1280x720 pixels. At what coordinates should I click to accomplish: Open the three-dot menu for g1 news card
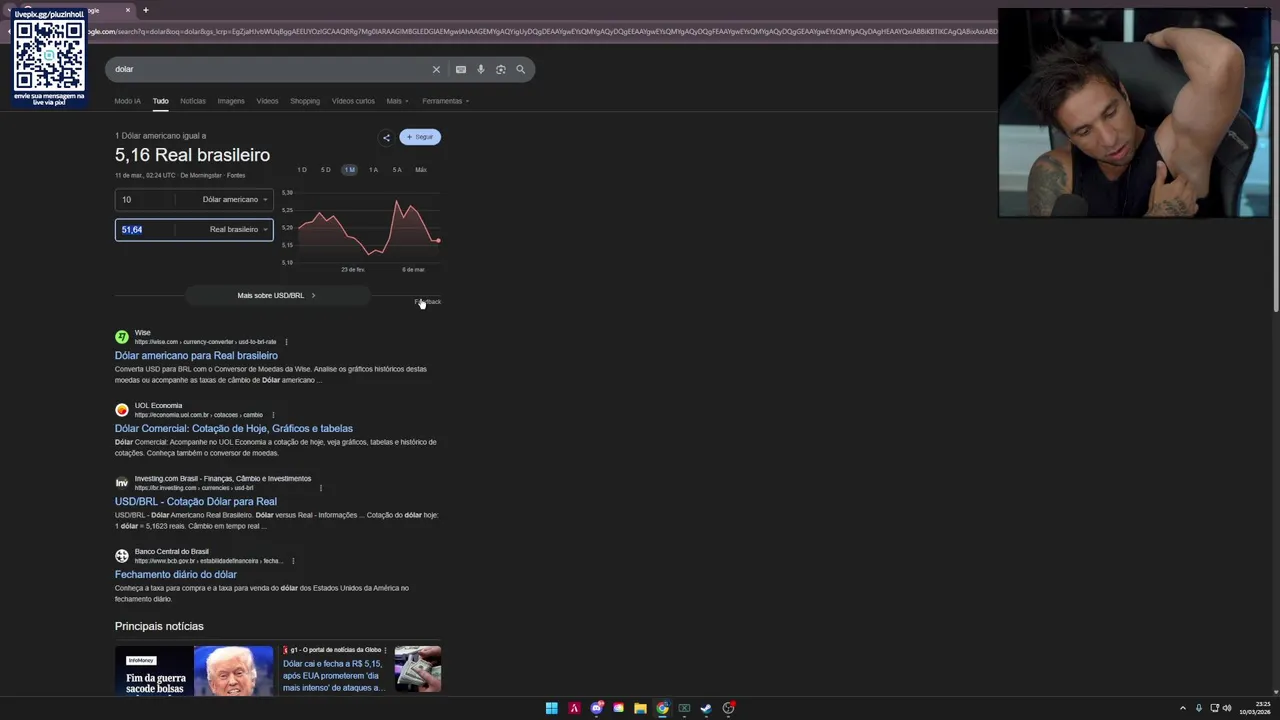[x=387, y=650]
